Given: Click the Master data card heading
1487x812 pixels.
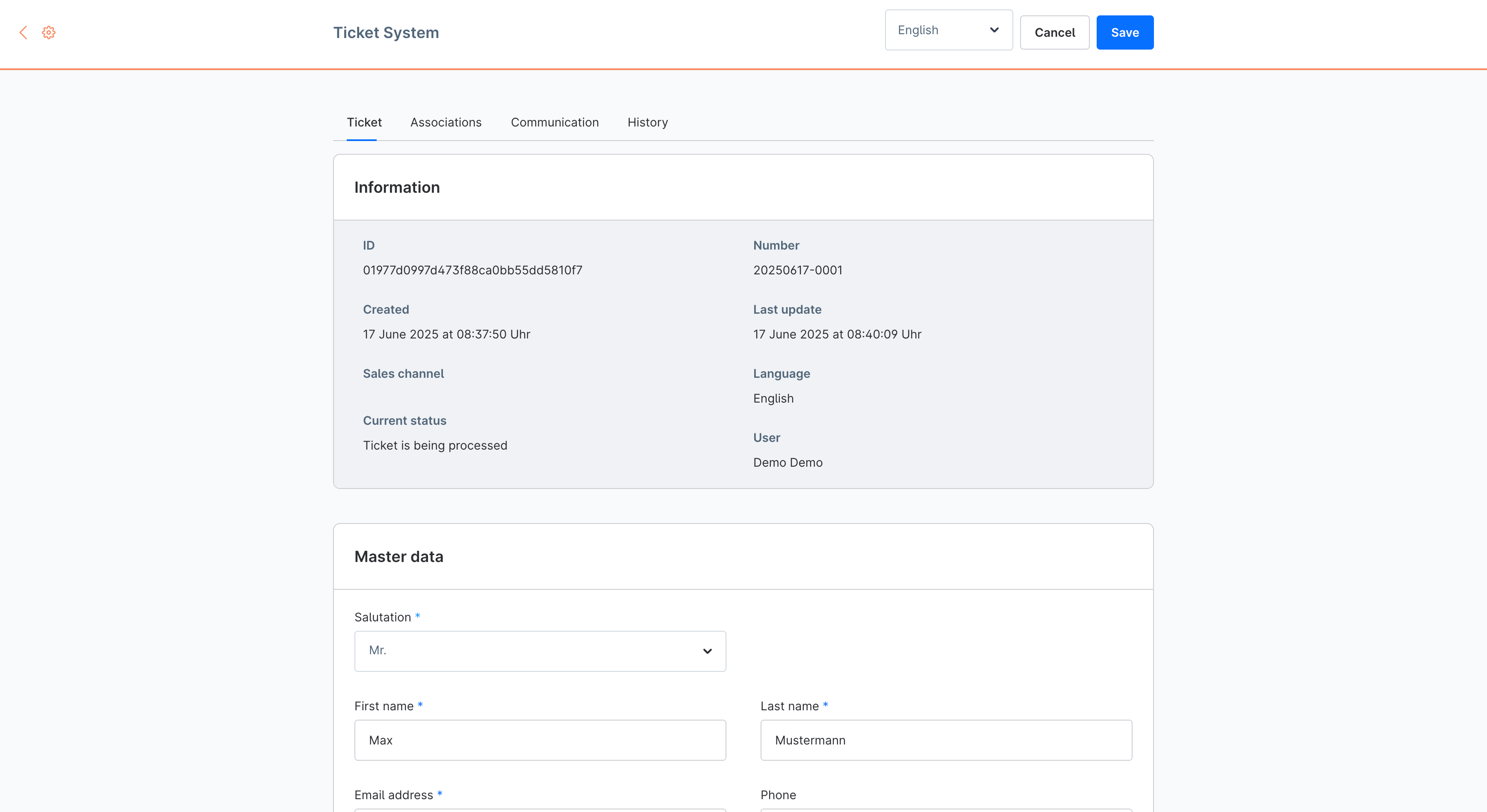Looking at the screenshot, I should click(398, 556).
